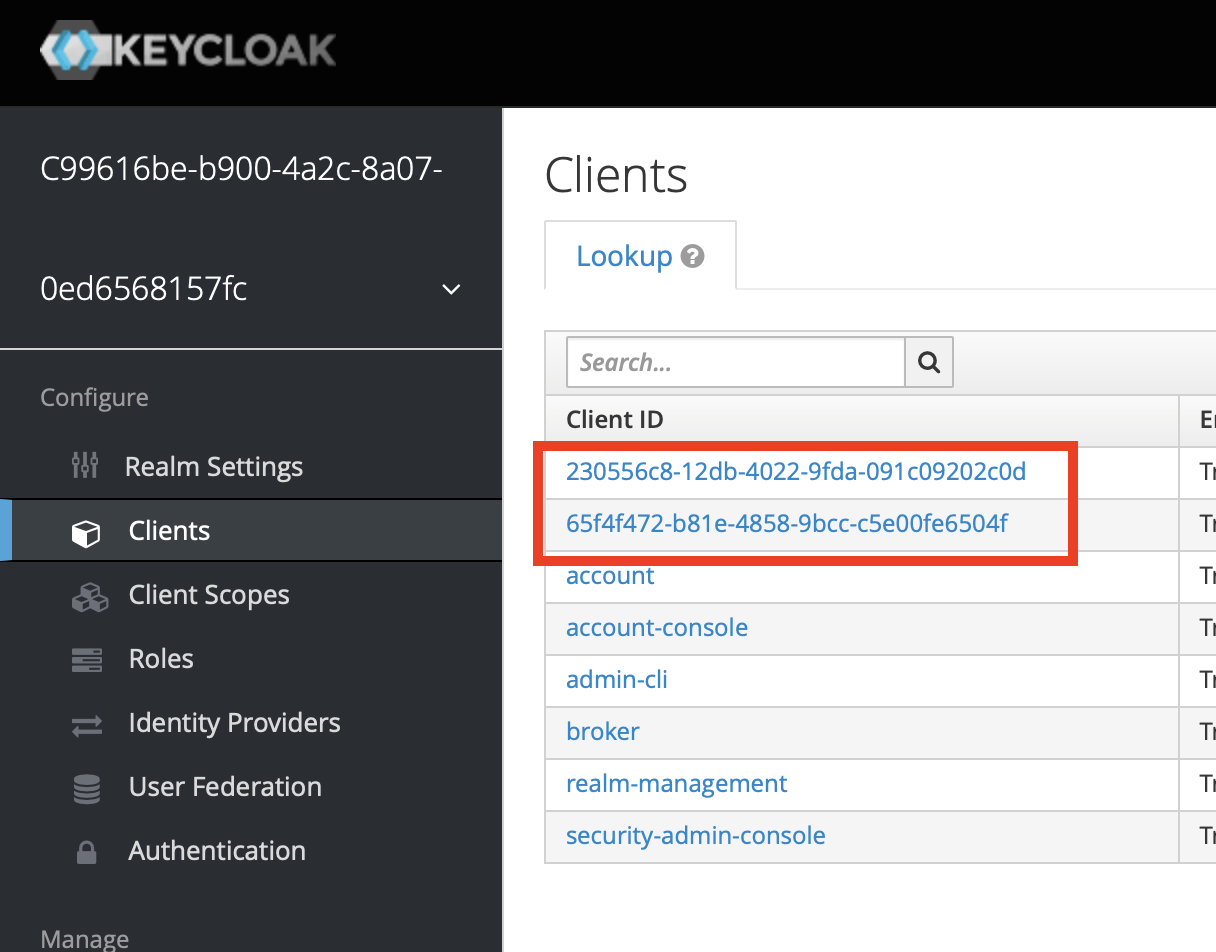The image size is (1216, 952).
Task: Open client 230556c8-12db-4022-9fda-091c09202c0d
Action: tap(795, 472)
